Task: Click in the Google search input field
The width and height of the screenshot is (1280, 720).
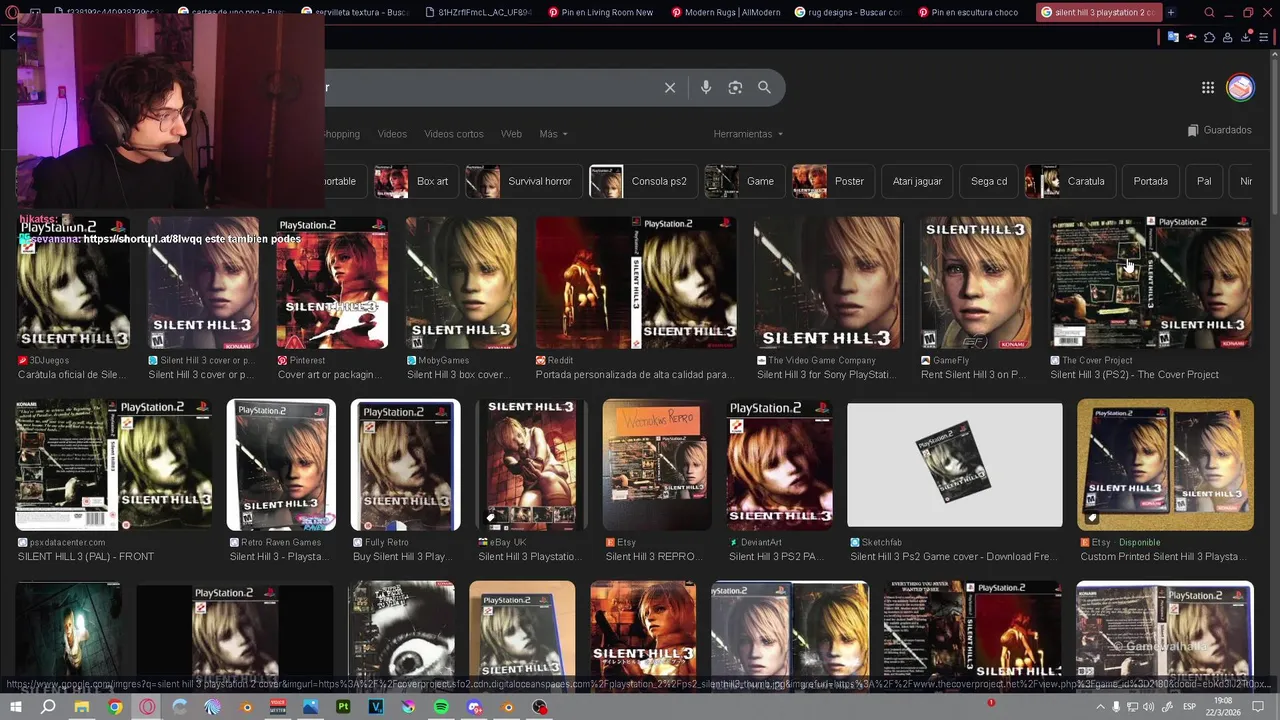Action: click(490, 88)
